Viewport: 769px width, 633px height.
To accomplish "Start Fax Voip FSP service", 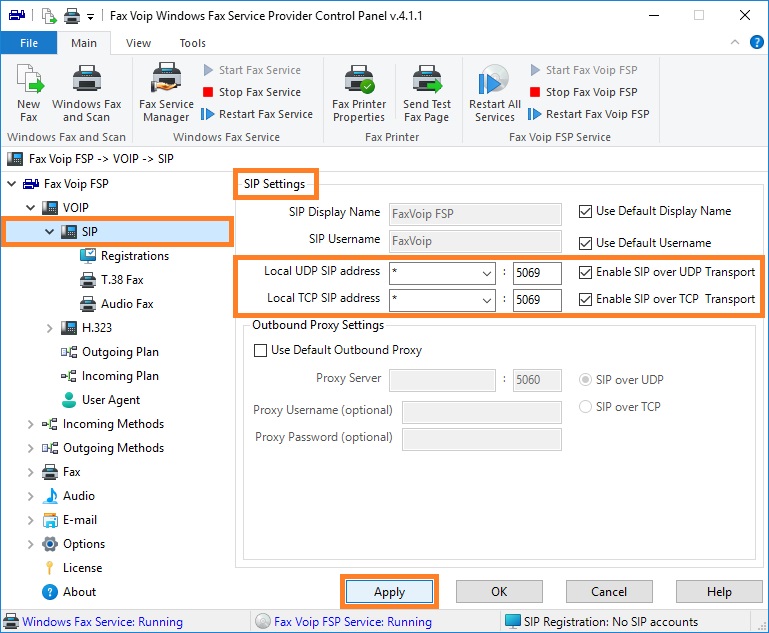I will click(584, 70).
